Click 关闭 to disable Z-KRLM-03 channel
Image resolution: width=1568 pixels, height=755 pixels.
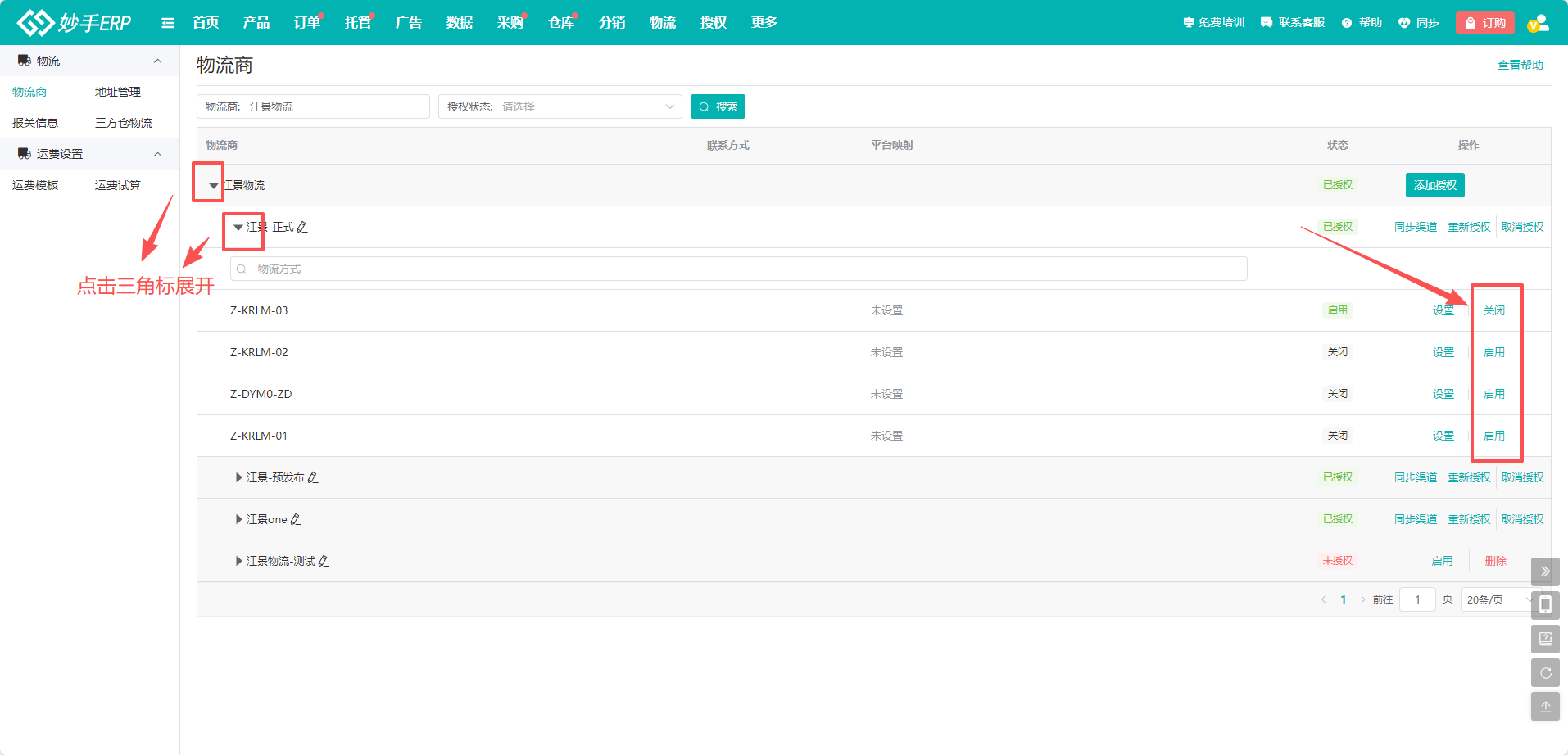(x=1493, y=310)
